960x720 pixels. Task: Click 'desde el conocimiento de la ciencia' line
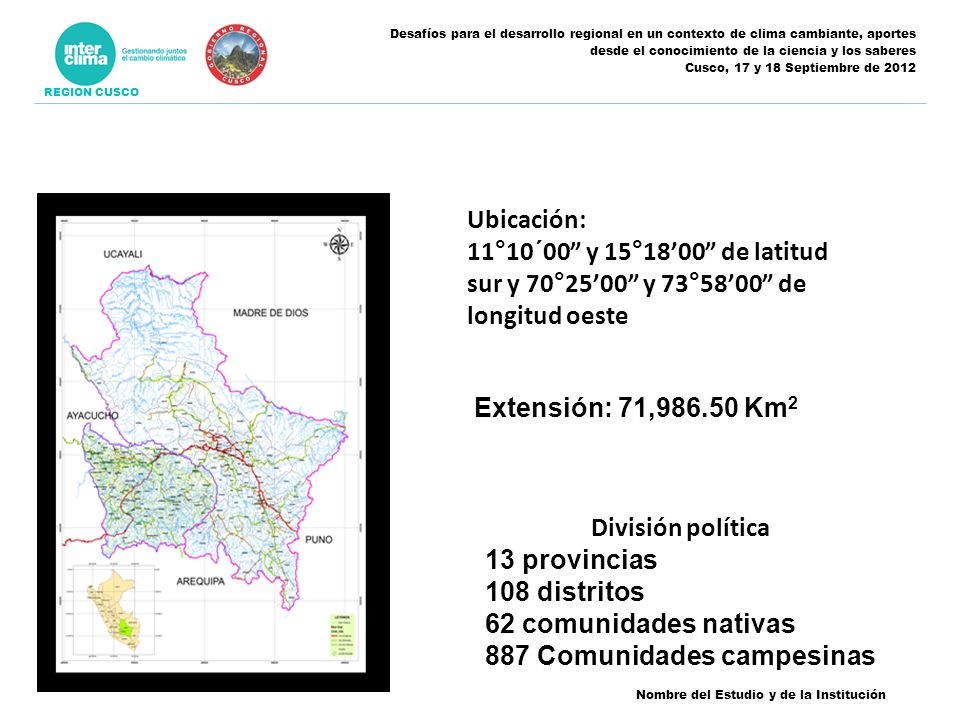pyautogui.click(x=752, y=51)
